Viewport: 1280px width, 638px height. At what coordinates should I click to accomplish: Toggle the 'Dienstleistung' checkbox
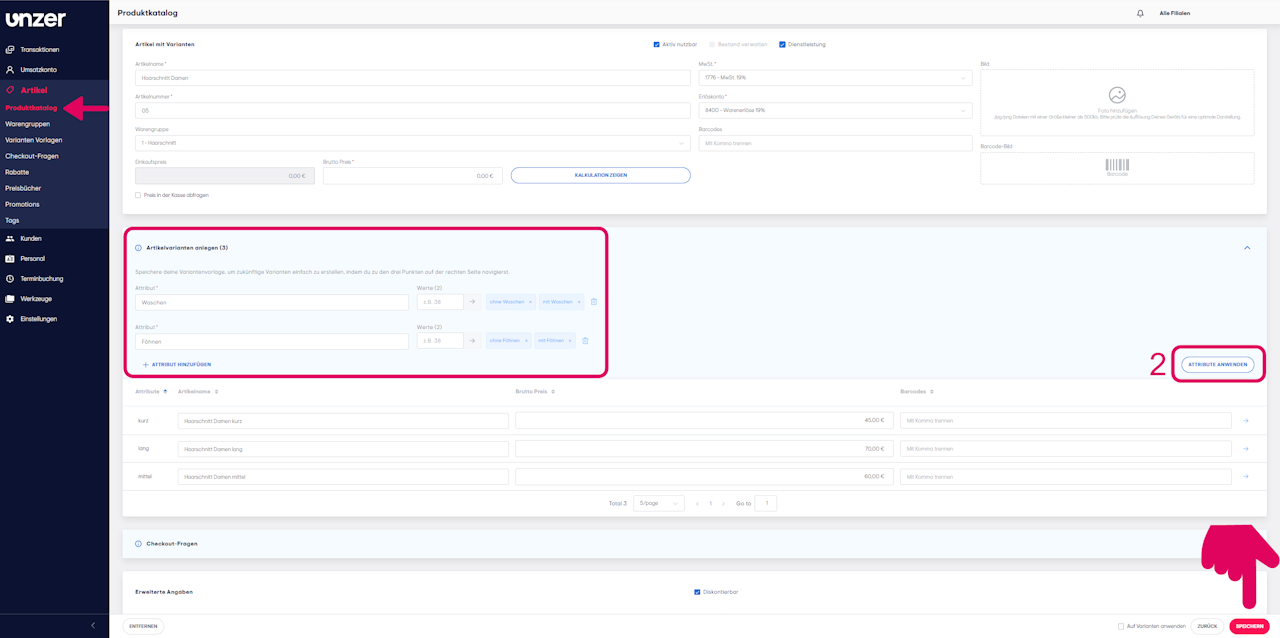coord(782,44)
